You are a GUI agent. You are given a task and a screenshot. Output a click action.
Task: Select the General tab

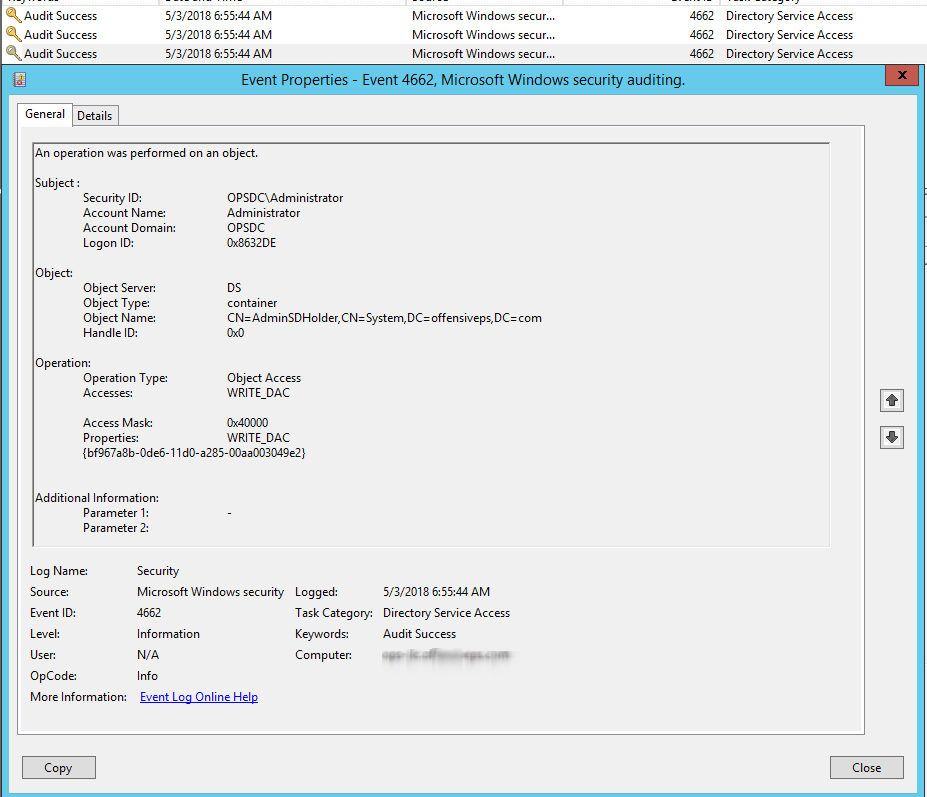[44, 115]
